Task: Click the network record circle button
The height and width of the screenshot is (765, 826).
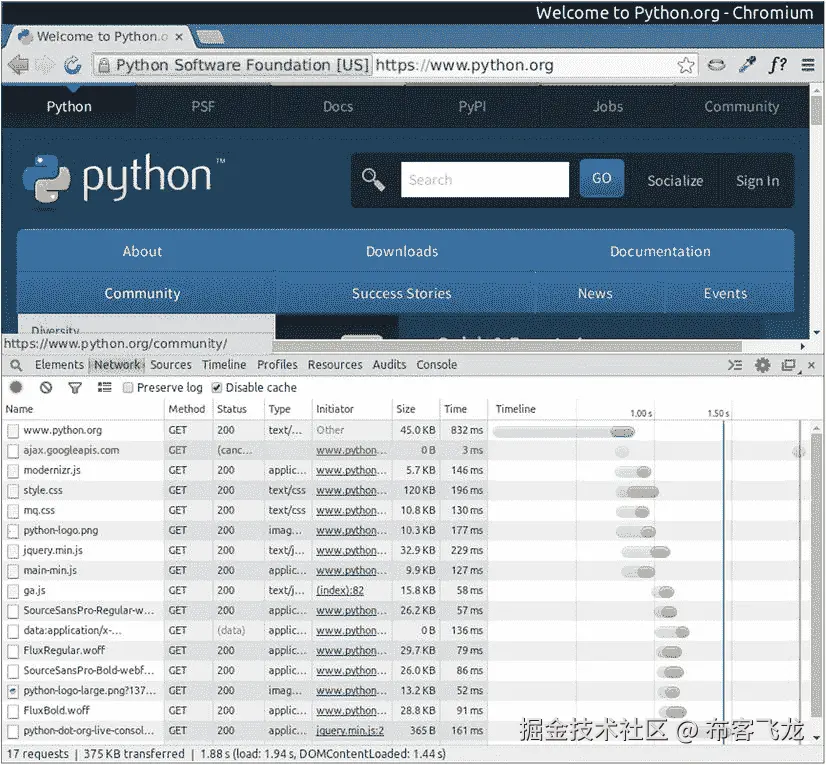Action: tap(16, 388)
